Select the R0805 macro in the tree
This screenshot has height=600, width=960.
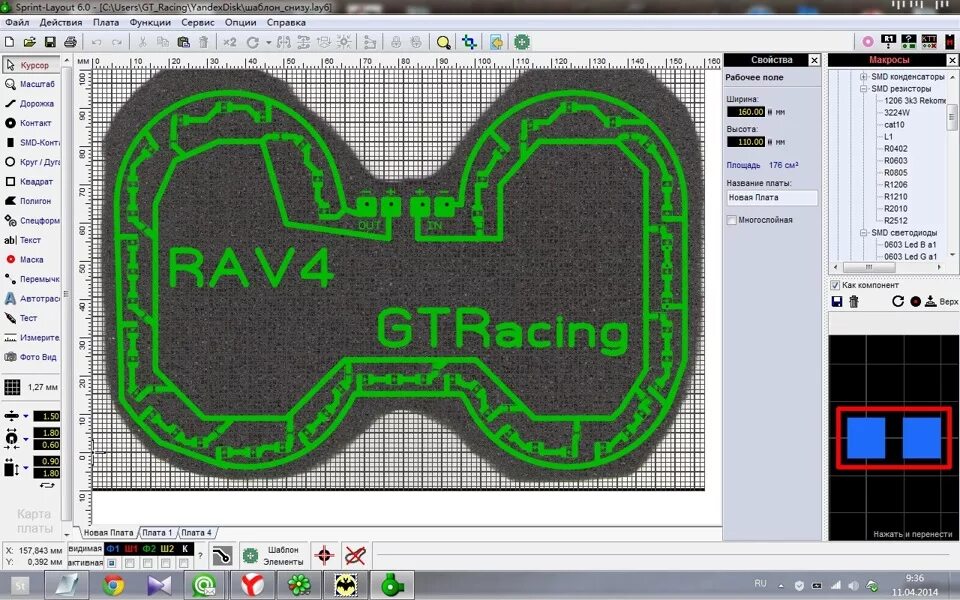click(896, 173)
